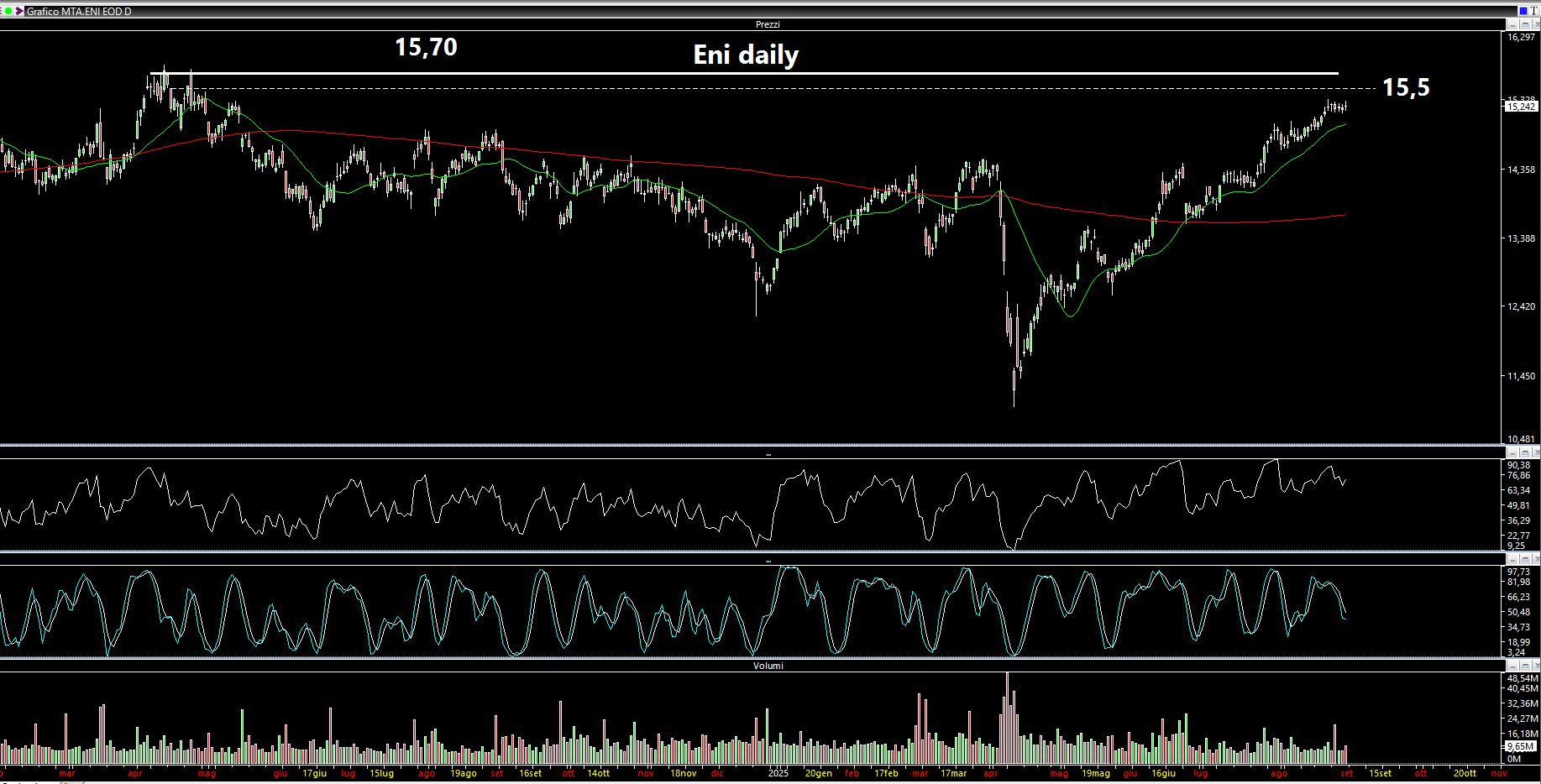Click the 12,420 price axis value

(x=1521, y=306)
